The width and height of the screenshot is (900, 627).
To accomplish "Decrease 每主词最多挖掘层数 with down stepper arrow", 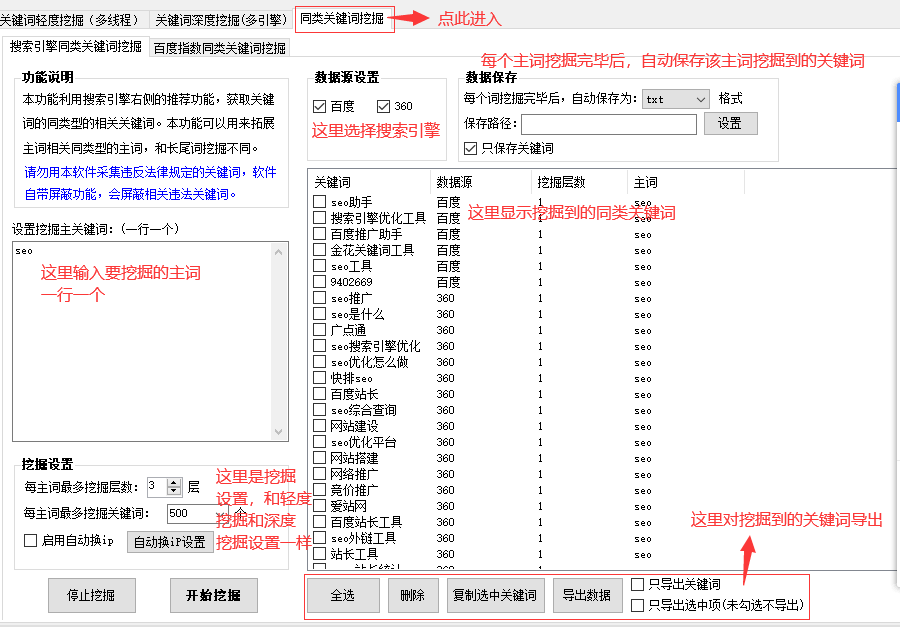I will click(x=174, y=491).
